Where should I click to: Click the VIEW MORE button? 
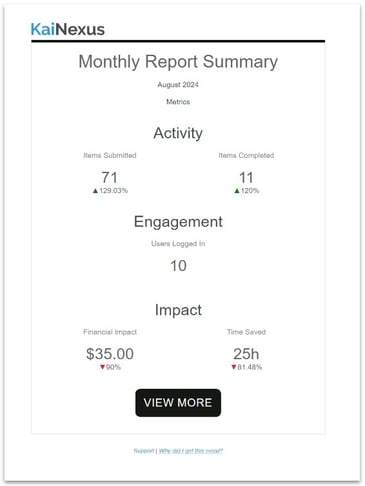178,403
